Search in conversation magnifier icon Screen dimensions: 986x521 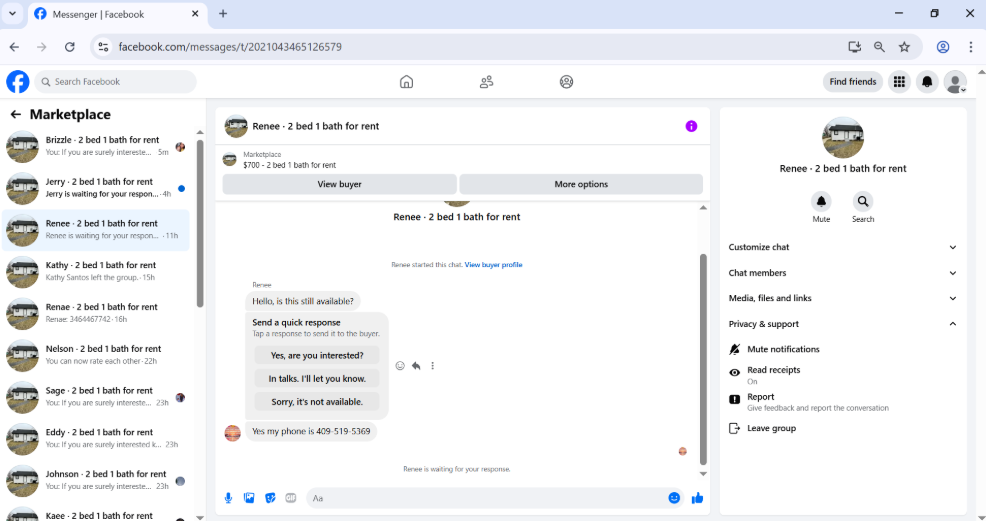coord(863,201)
